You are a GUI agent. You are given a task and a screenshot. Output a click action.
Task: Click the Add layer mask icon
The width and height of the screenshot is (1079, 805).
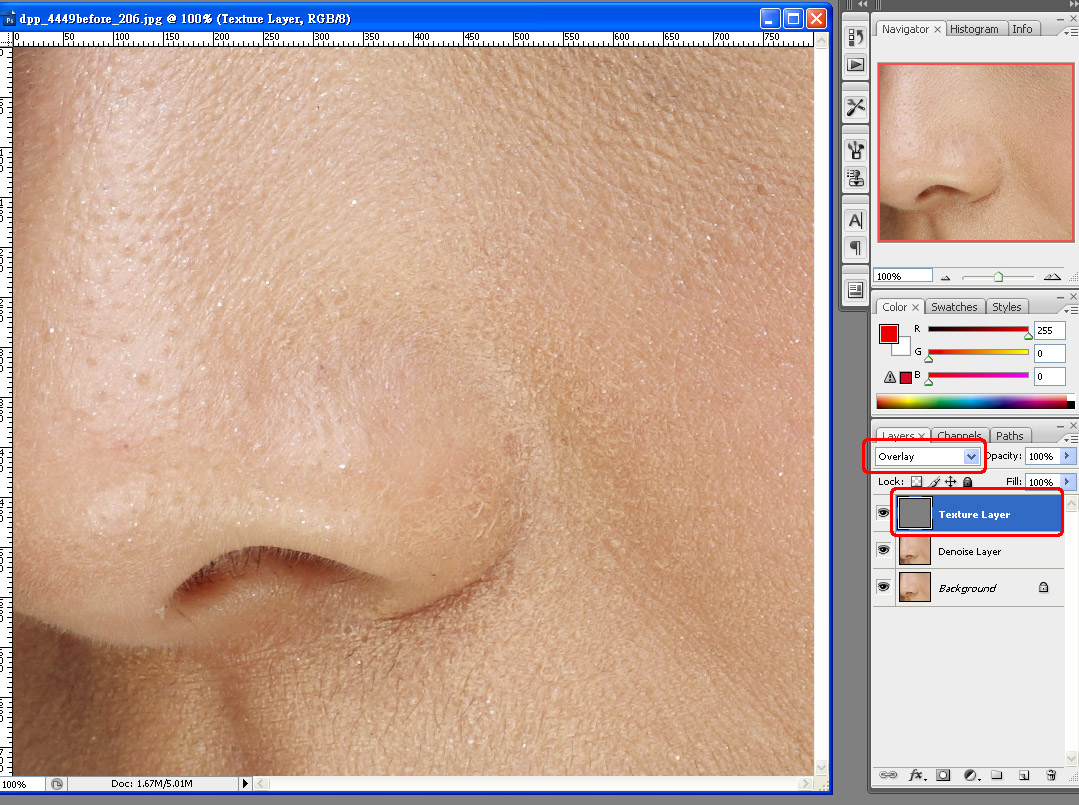943,775
